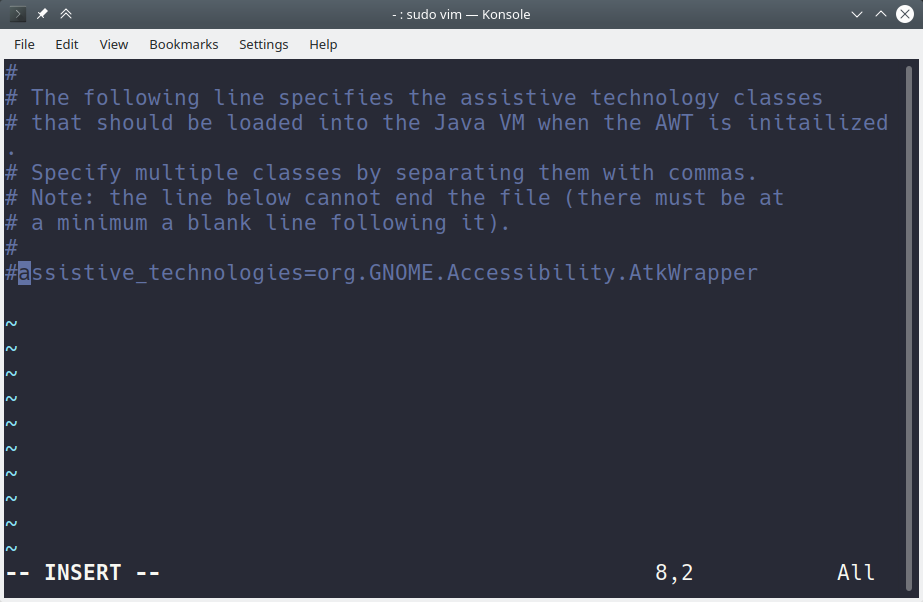Open the Help menu
Viewport: 923px width, 602px height.
[x=323, y=44]
